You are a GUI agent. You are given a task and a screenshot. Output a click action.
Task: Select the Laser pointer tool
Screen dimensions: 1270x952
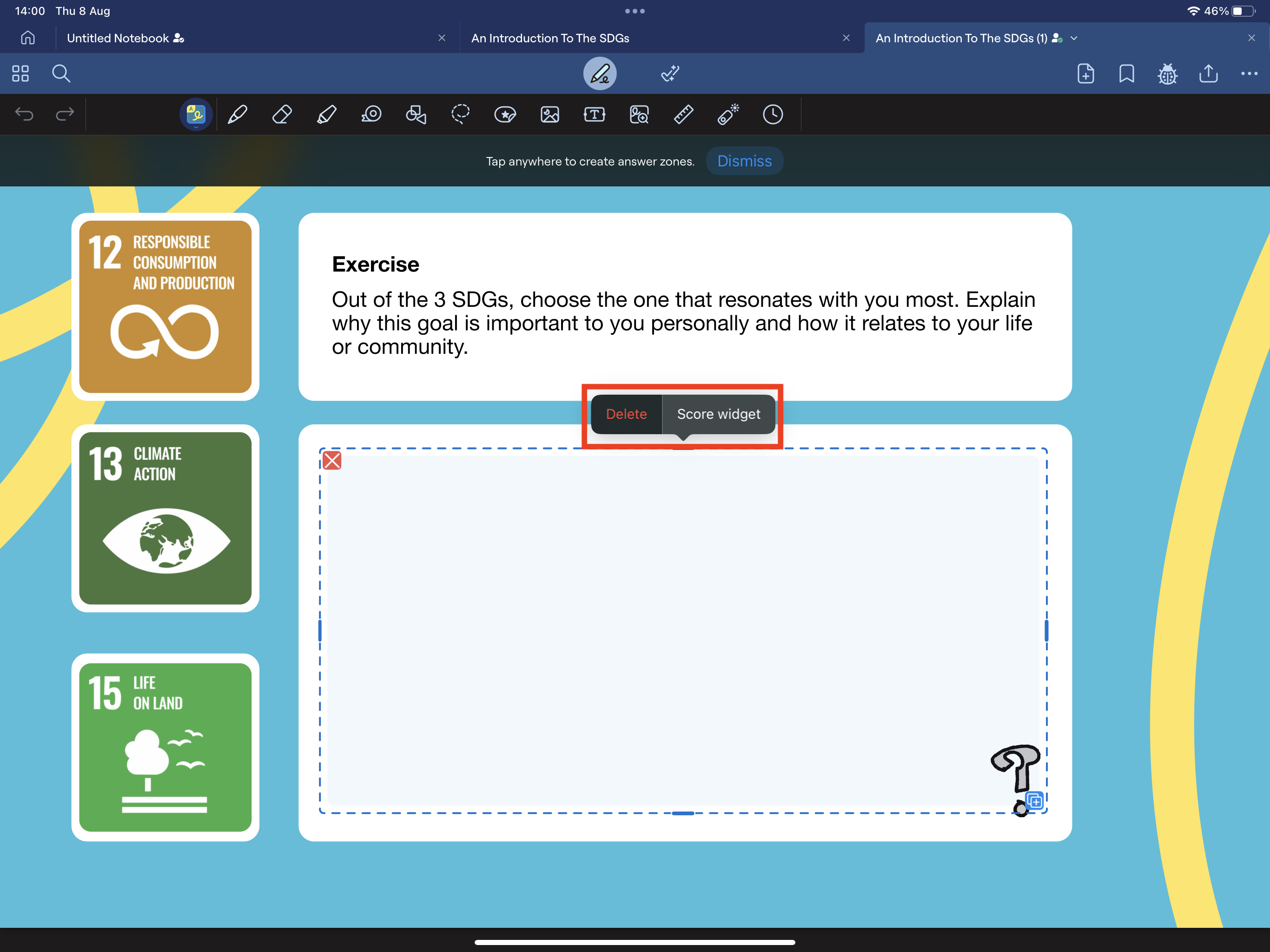[728, 114]
